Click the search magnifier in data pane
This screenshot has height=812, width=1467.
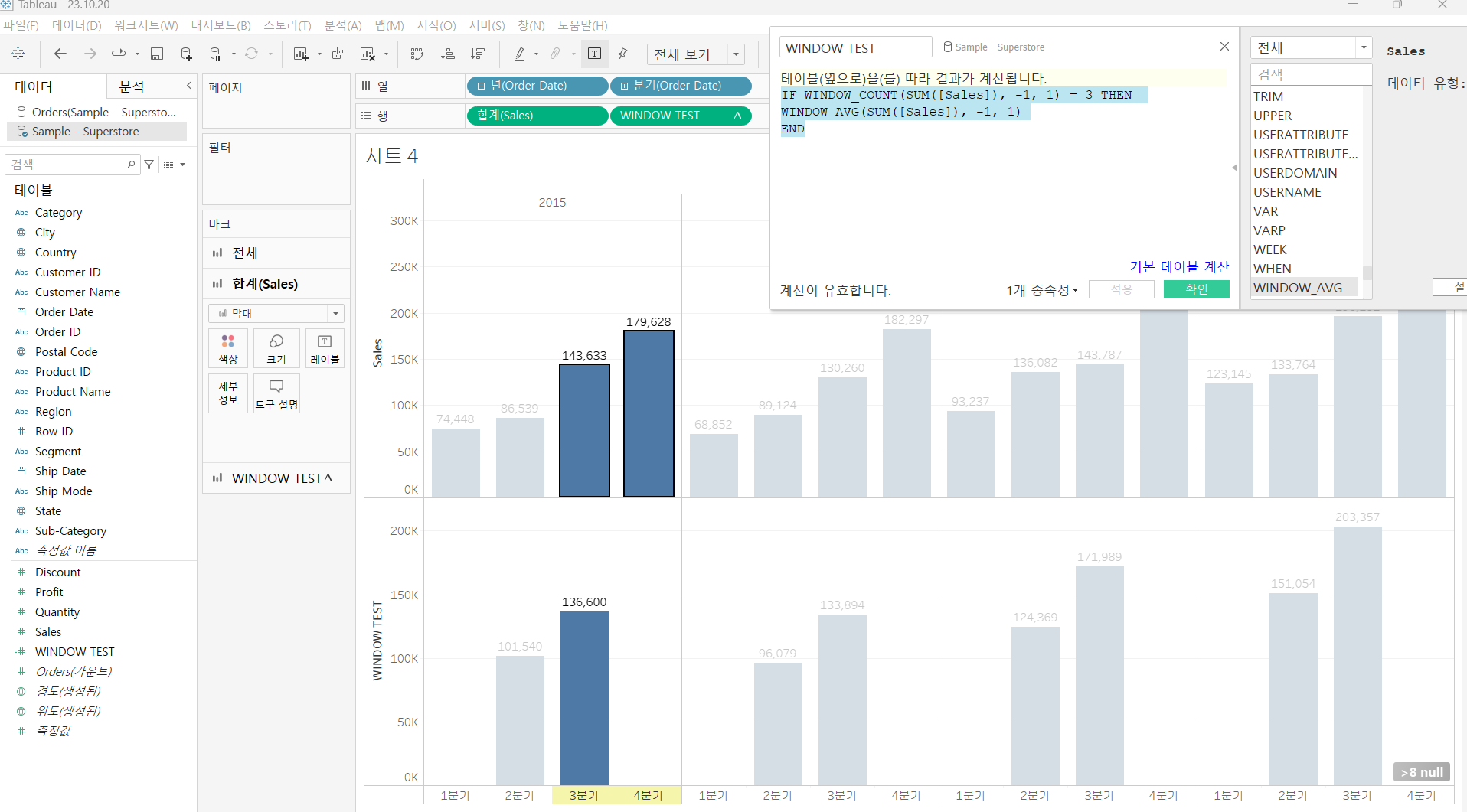(131, 164)
